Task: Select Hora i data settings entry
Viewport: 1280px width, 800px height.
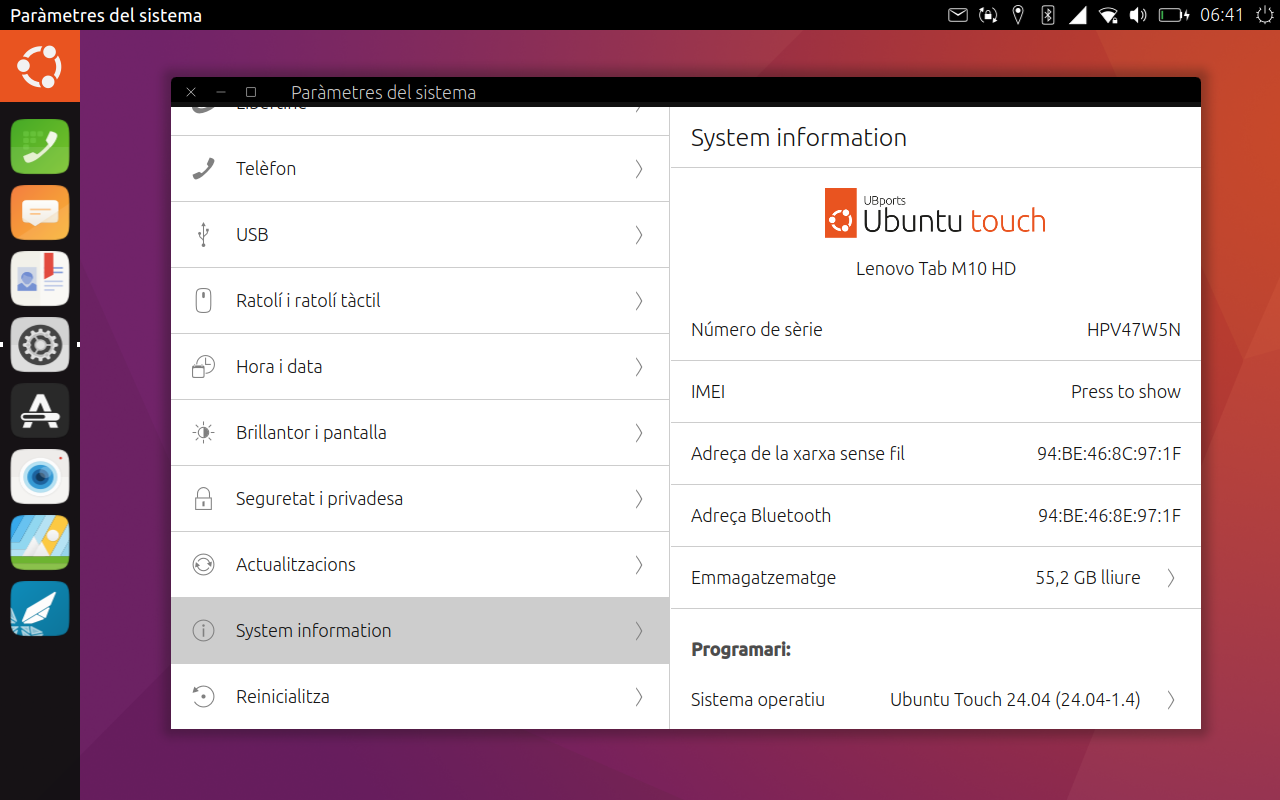Action: (420, 366)
